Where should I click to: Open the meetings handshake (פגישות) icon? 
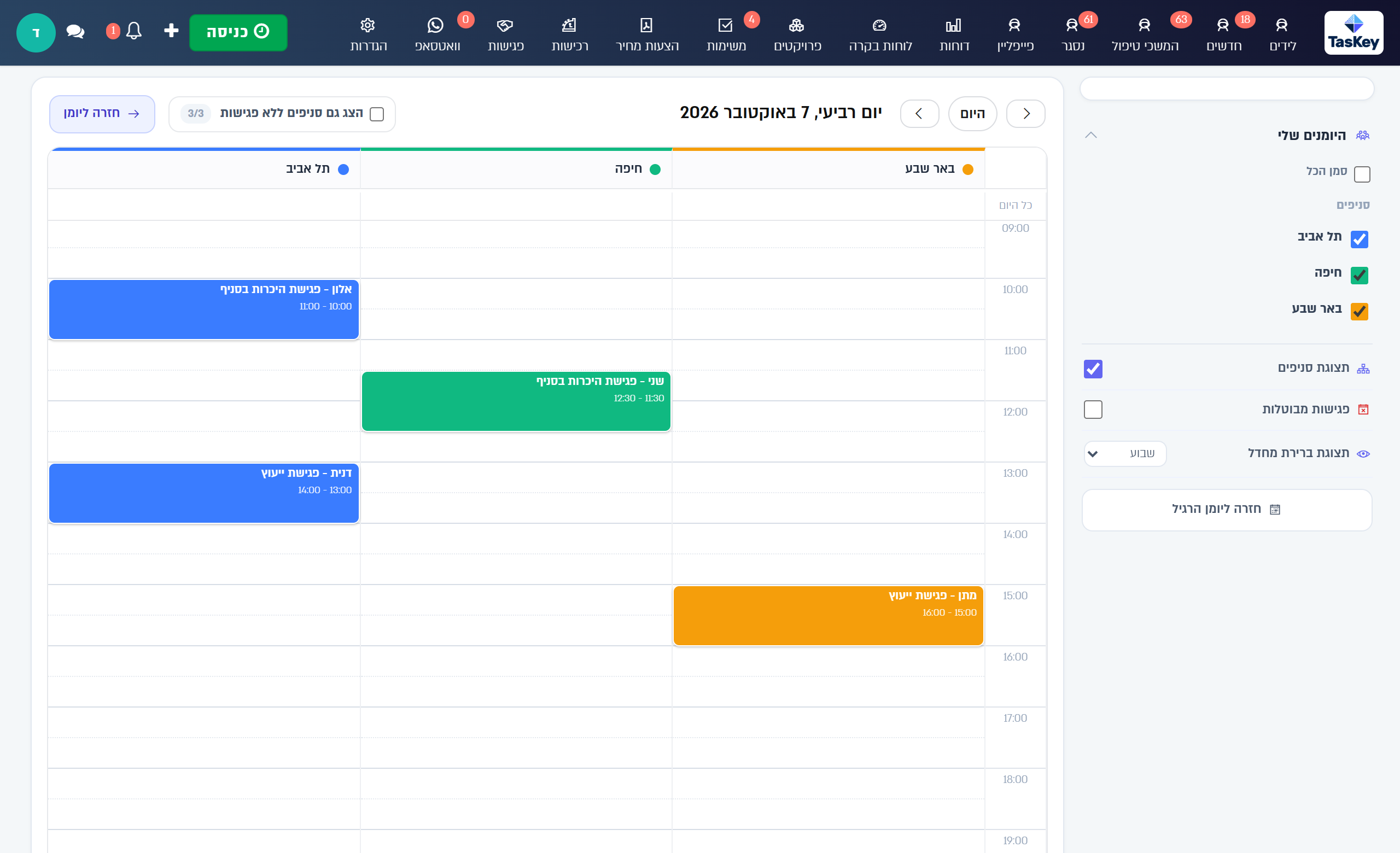click(505, 25)
